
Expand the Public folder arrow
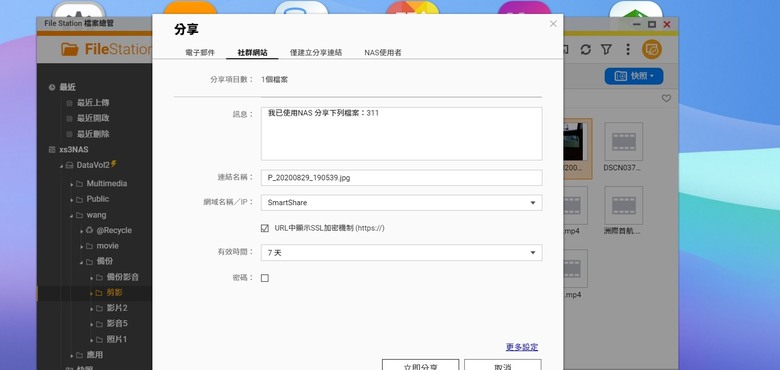[x=71, y=199]
